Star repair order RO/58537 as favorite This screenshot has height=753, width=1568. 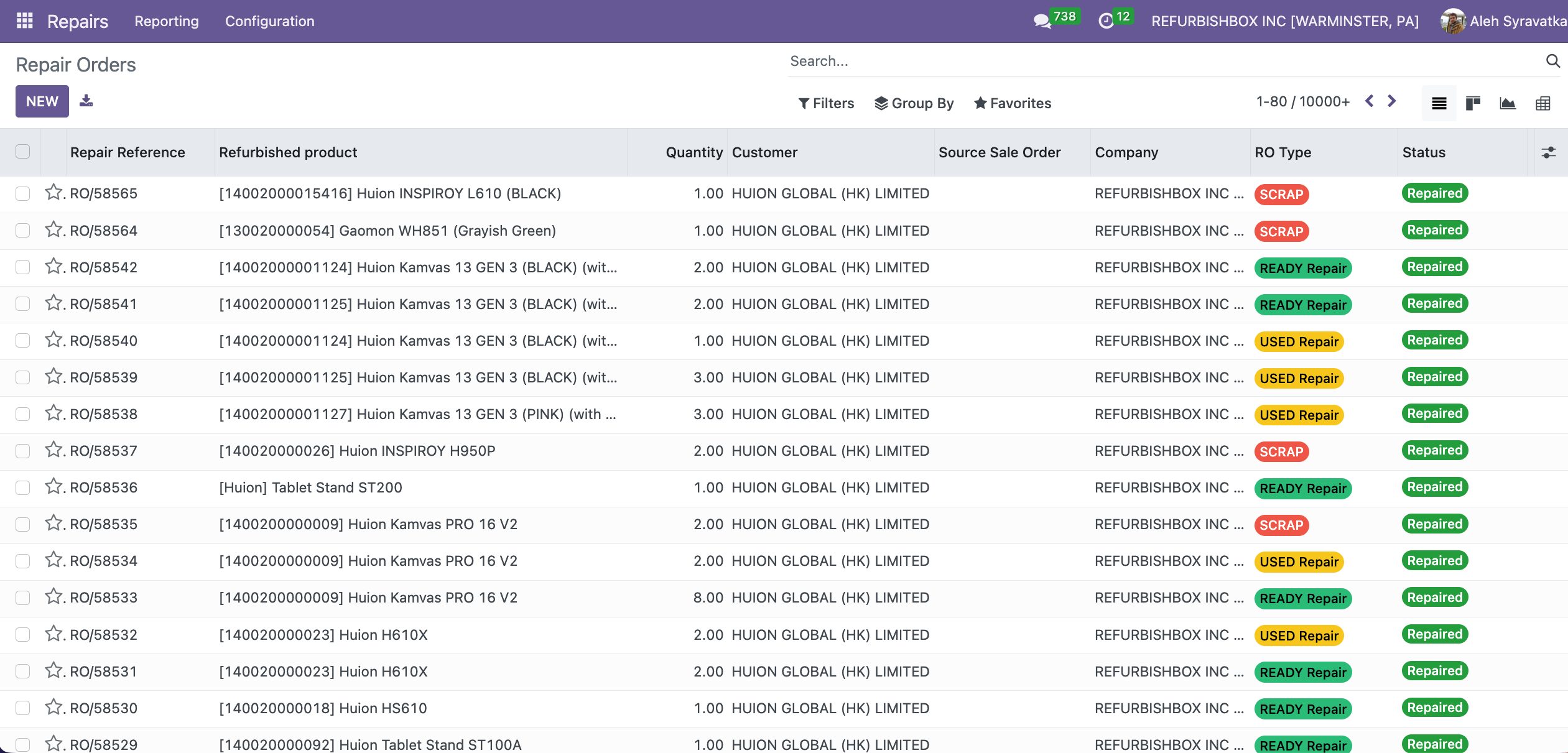point(53,450)
